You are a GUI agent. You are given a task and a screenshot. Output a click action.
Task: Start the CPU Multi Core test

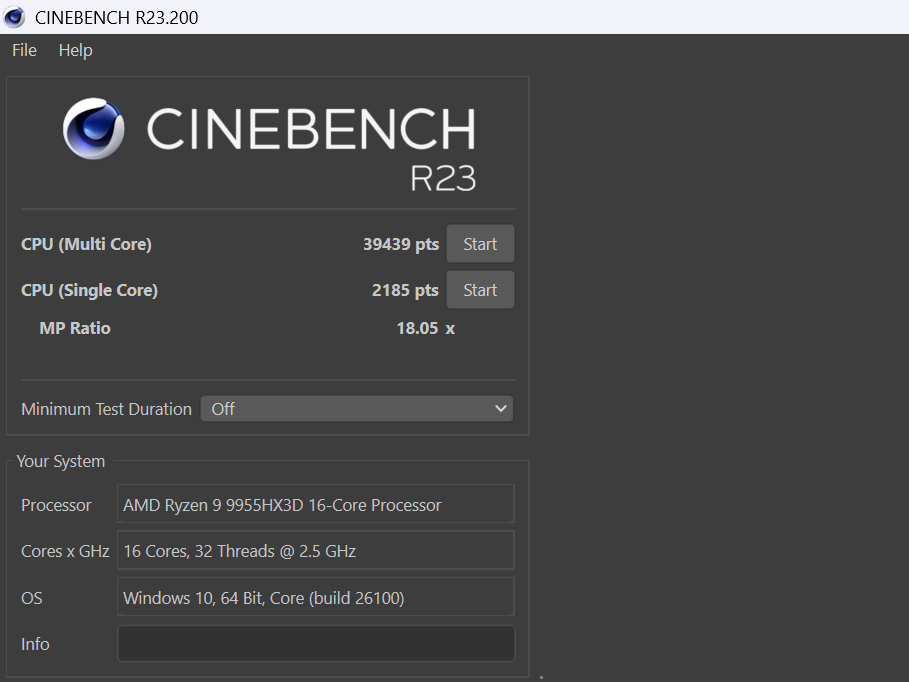(480, 244)
